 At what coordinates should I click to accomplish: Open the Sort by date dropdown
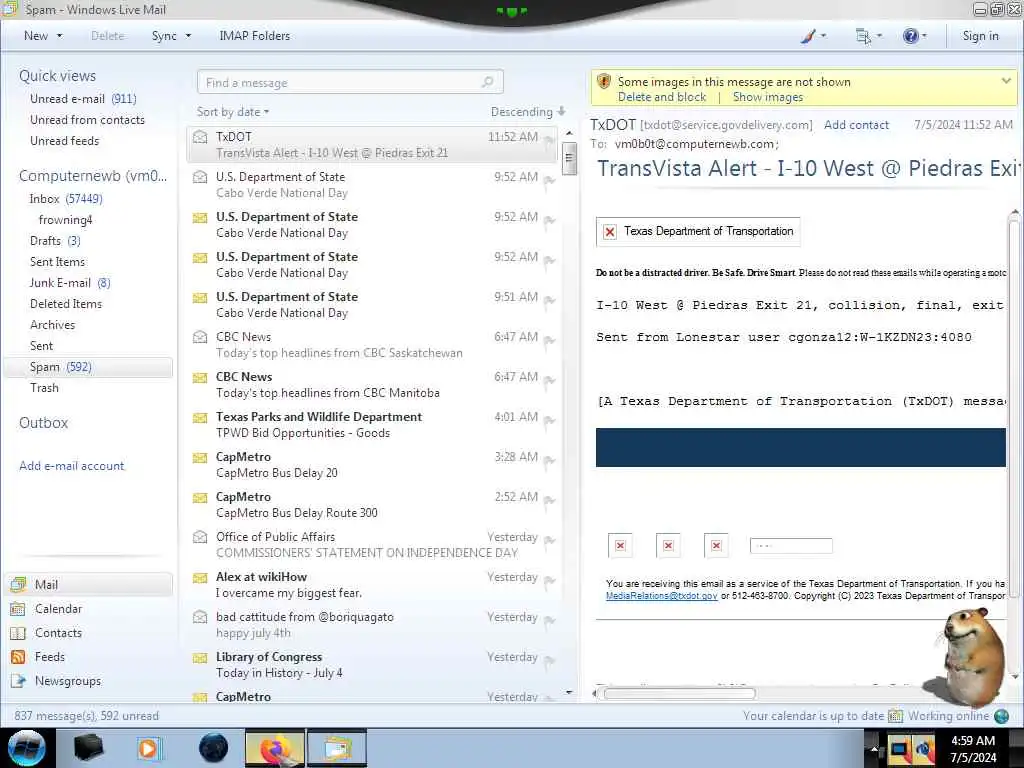pos(233,112)
